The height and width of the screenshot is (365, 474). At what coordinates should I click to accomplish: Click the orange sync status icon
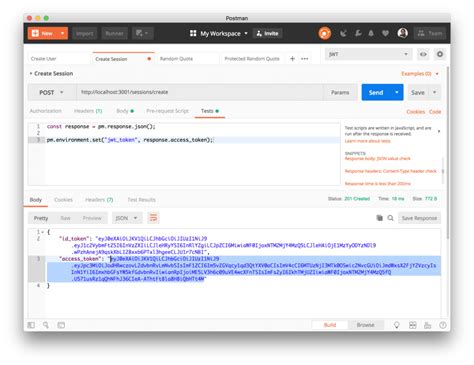[x=324, y=33]
